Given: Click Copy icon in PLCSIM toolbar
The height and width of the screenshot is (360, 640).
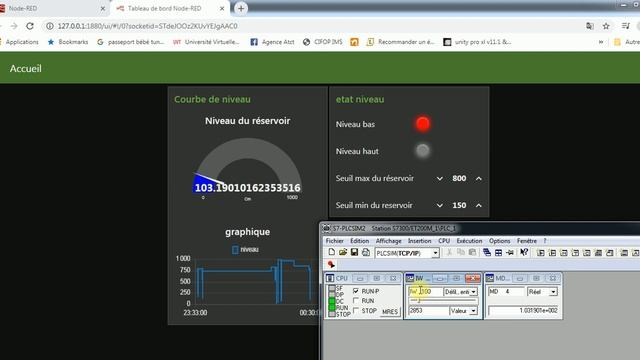Looking at the screenshot, I should pyautogui.click(x=461, y=253).
